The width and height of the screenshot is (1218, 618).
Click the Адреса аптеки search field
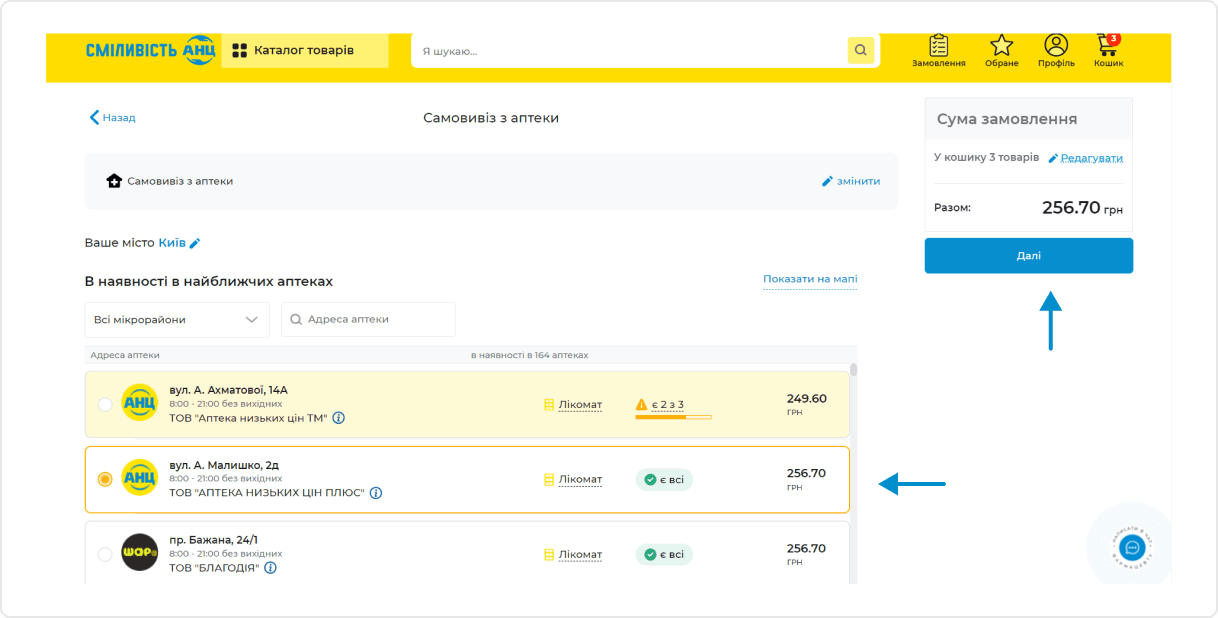(x=368, y=320)
